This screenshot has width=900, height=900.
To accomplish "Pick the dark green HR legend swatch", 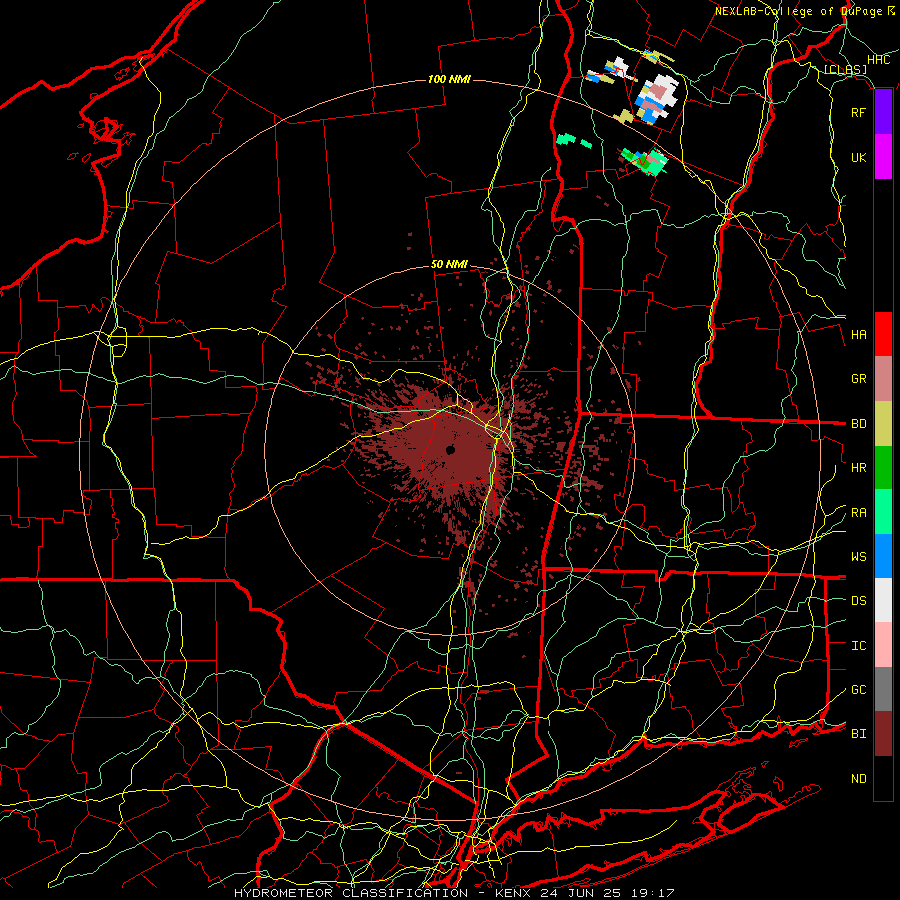I will tap(883, 468).
